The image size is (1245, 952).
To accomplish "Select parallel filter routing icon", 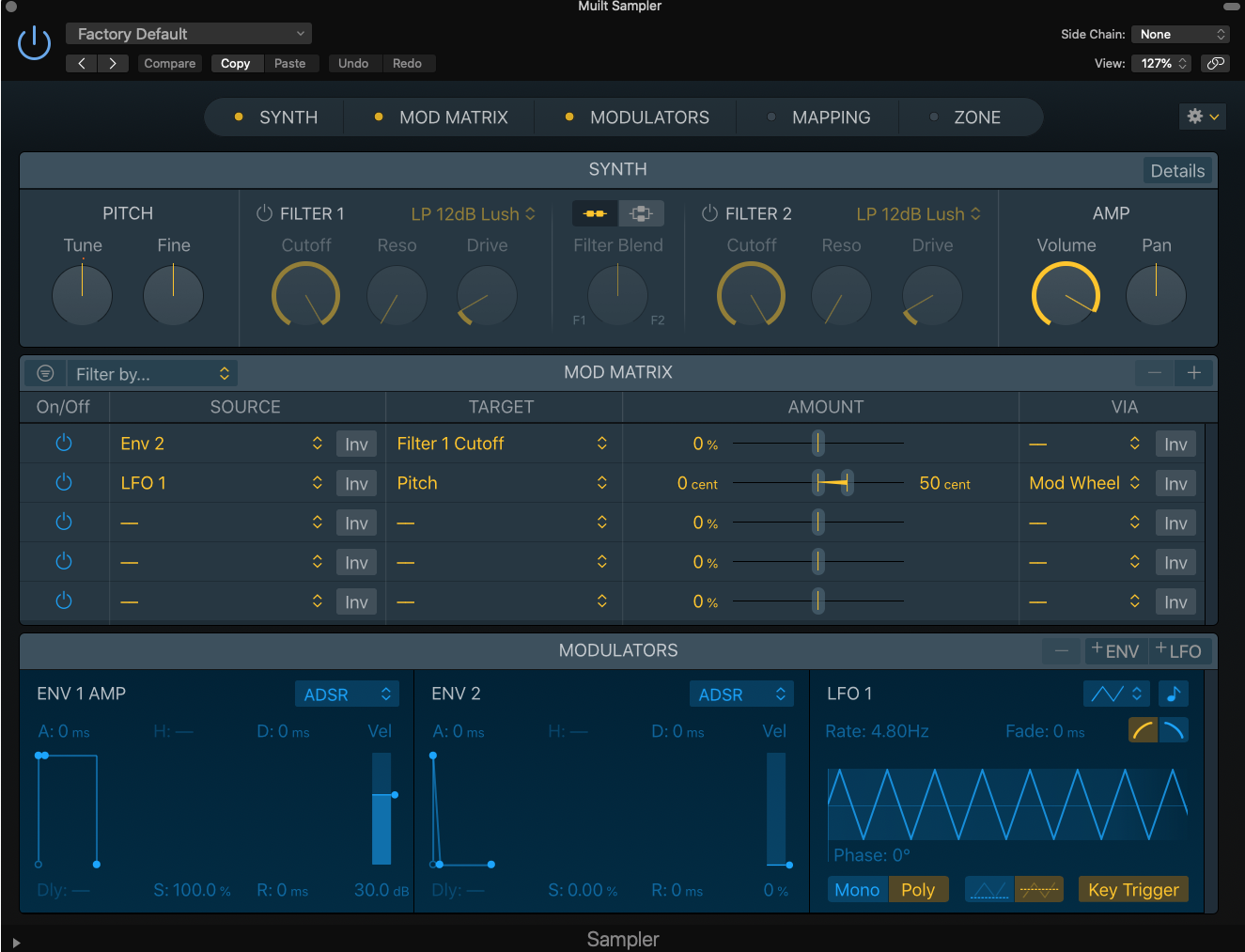I will (x=641, y=213).
